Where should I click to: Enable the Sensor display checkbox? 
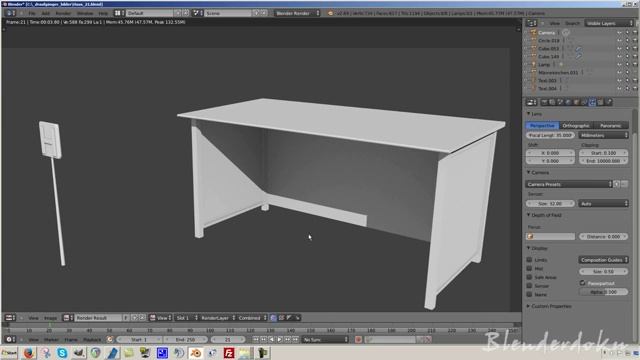pos(529,286)
